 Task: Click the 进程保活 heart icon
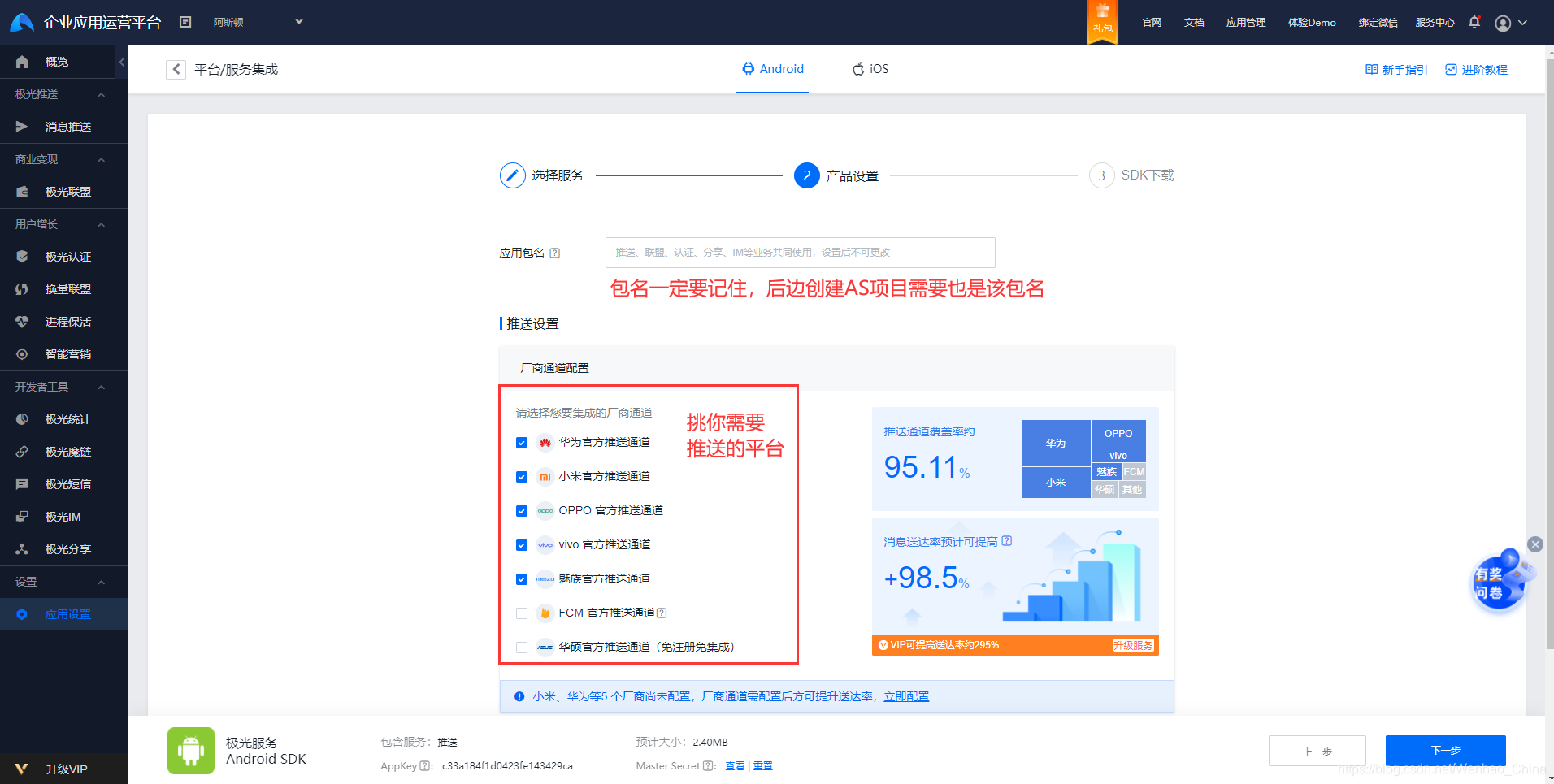[22, 322]
